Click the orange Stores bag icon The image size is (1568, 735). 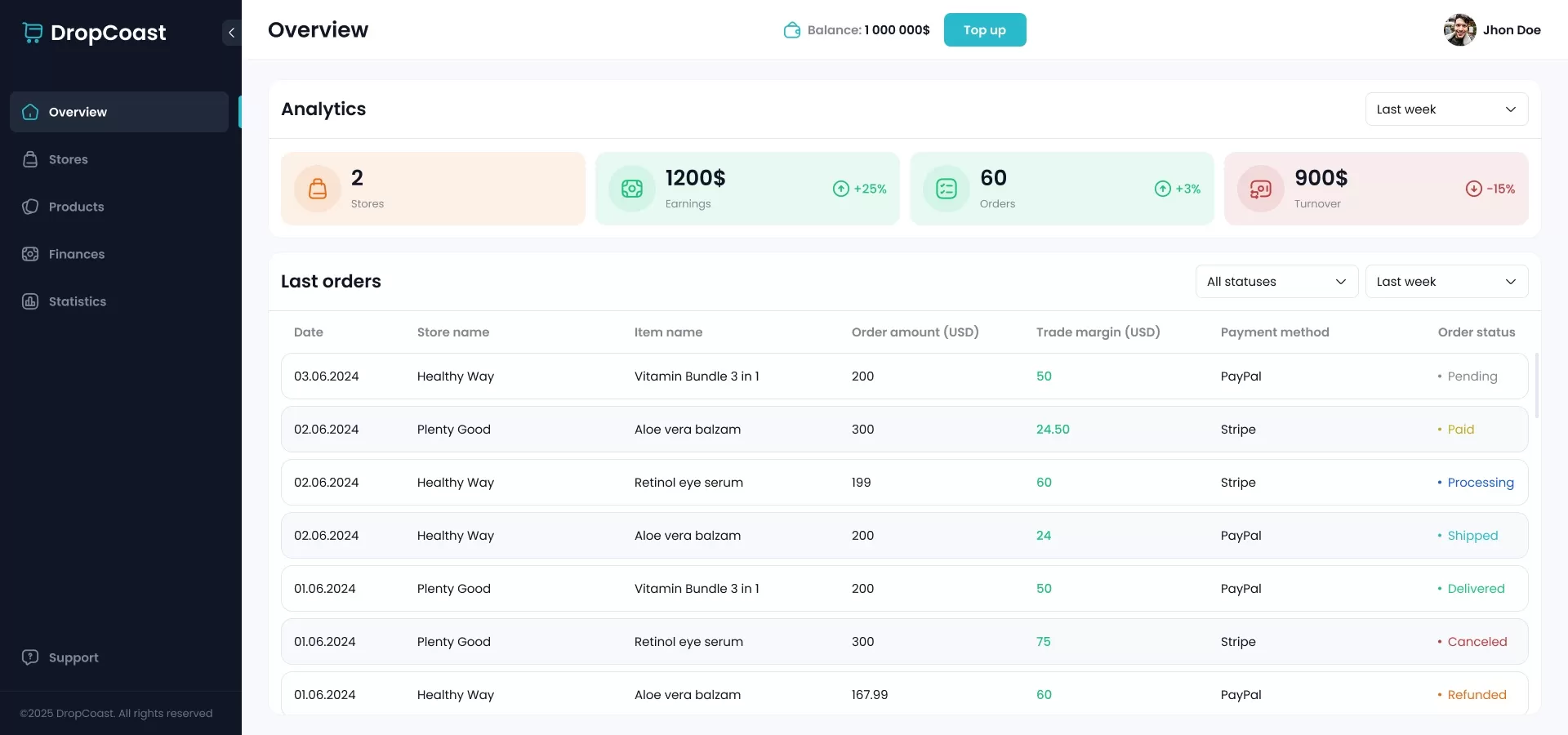click(x=318, y=189)
